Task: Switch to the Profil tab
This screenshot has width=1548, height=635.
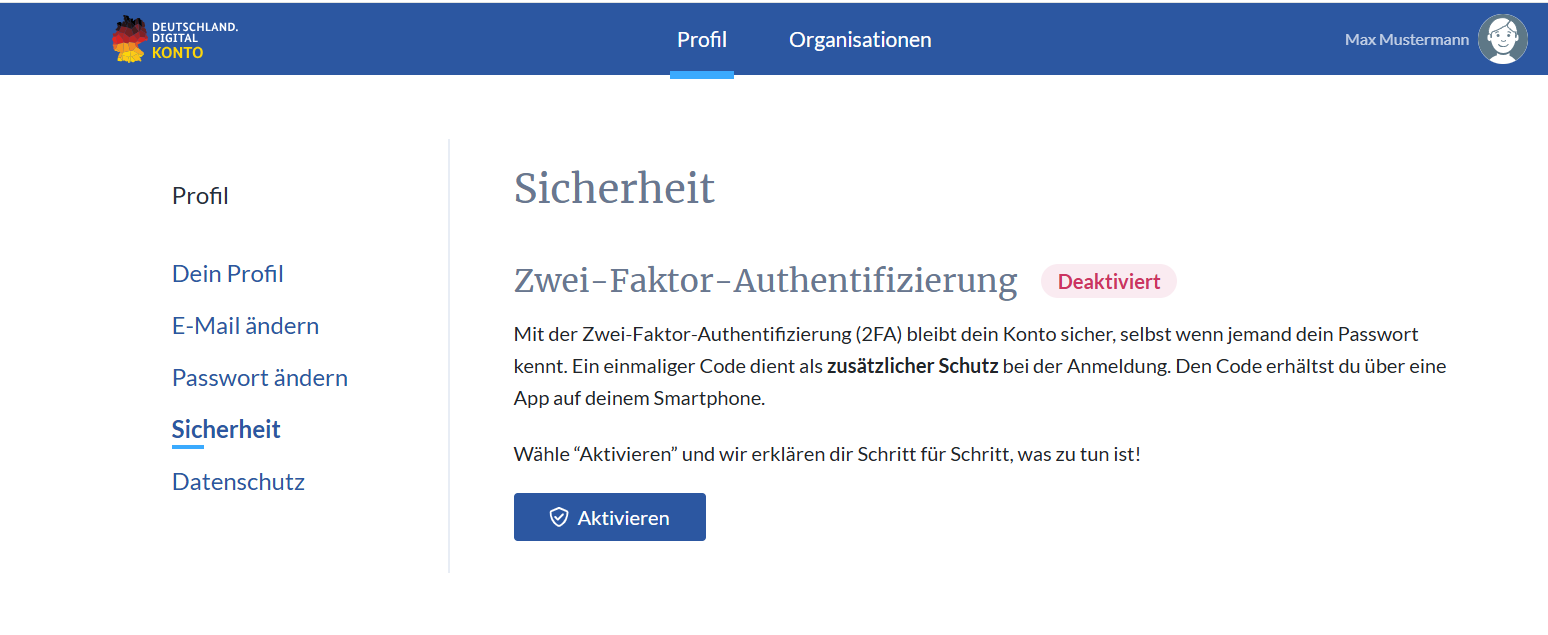Action: point(702,40)
